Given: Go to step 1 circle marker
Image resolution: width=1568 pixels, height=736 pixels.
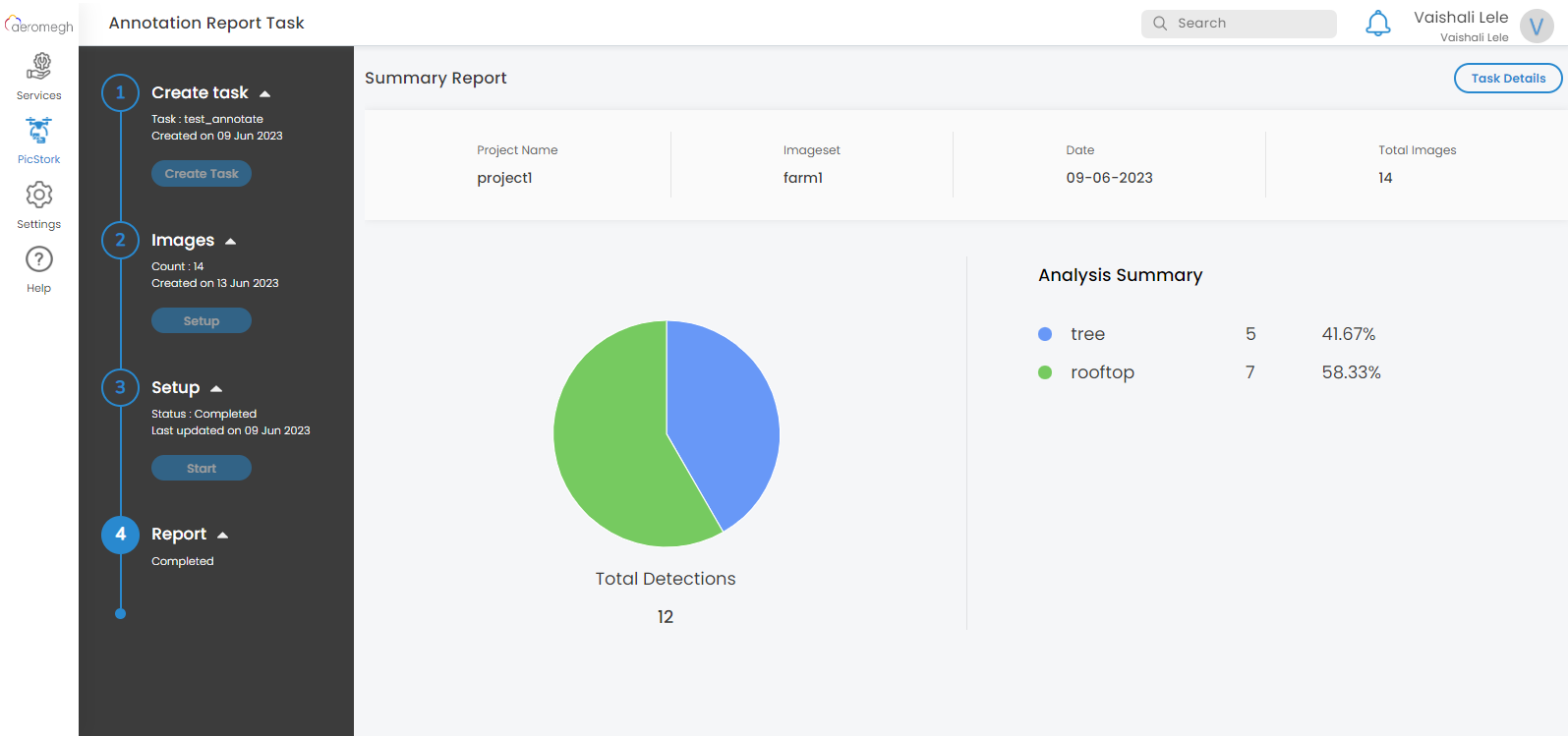Looking at the screenshot, I should click(121, 93).
